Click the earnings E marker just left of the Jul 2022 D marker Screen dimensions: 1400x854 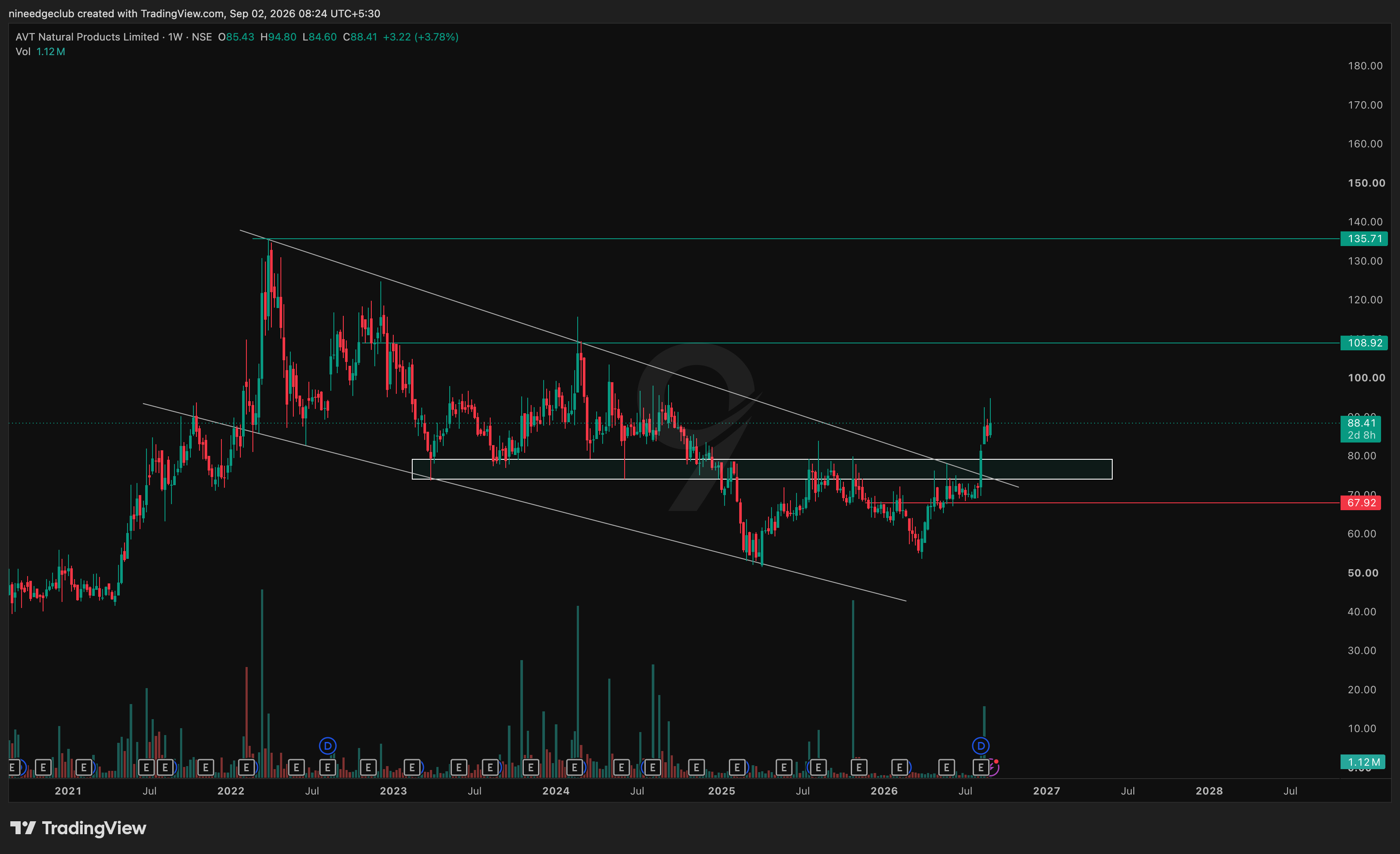296,768
